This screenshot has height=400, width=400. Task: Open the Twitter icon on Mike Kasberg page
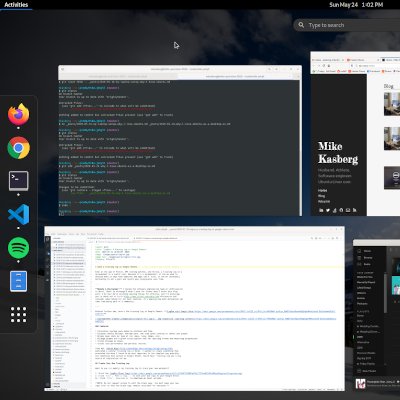click(328, 210)
